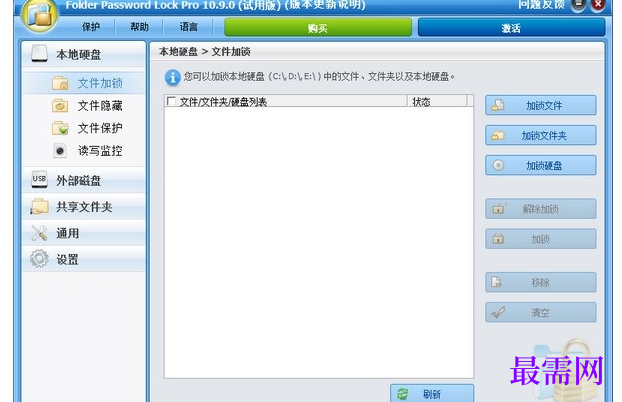Select 文件加锁 in the sidebar
622x402 pixels.
84,83
